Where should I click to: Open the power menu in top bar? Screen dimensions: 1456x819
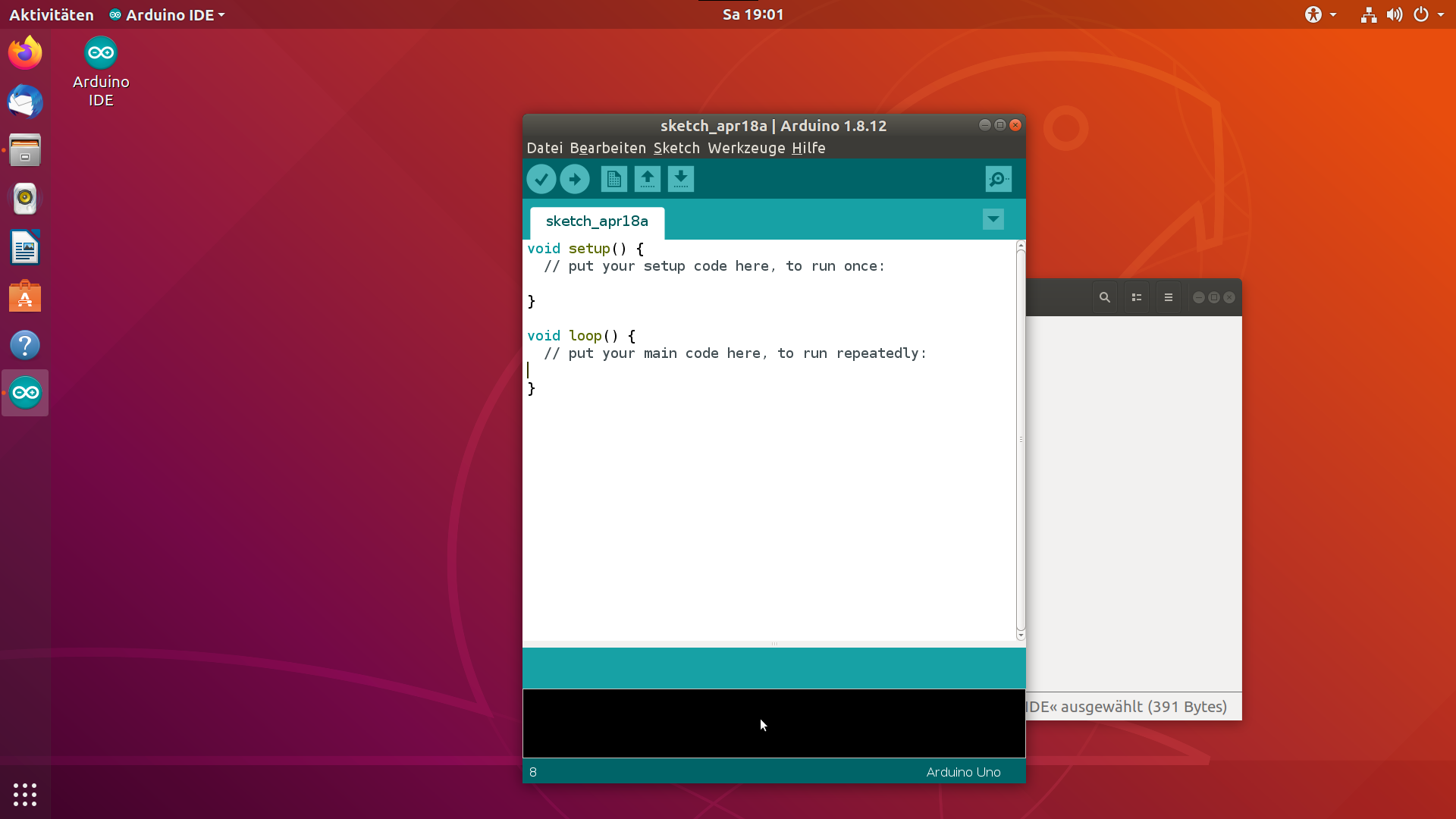1429,14
